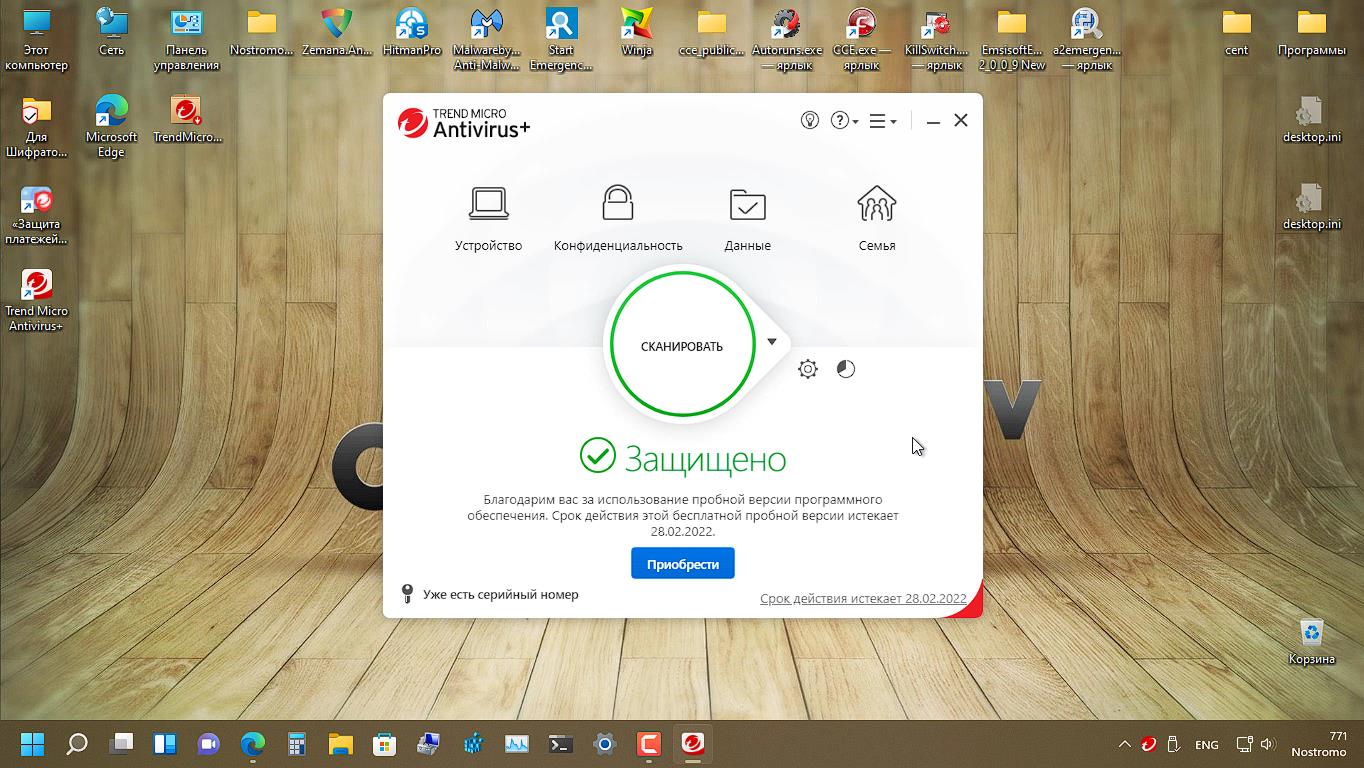Select Start Emergency desktop shortcut
The width and height of the screenshot is (1364, 768).
(x=561, y=40)
